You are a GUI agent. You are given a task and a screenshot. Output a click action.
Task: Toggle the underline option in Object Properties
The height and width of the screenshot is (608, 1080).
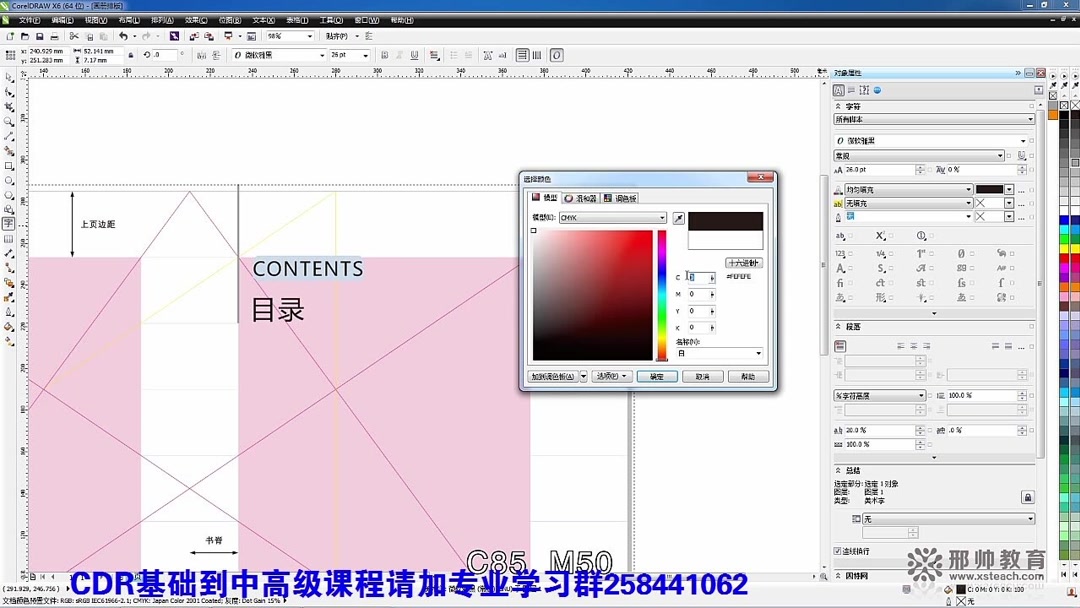[1020, 156]
